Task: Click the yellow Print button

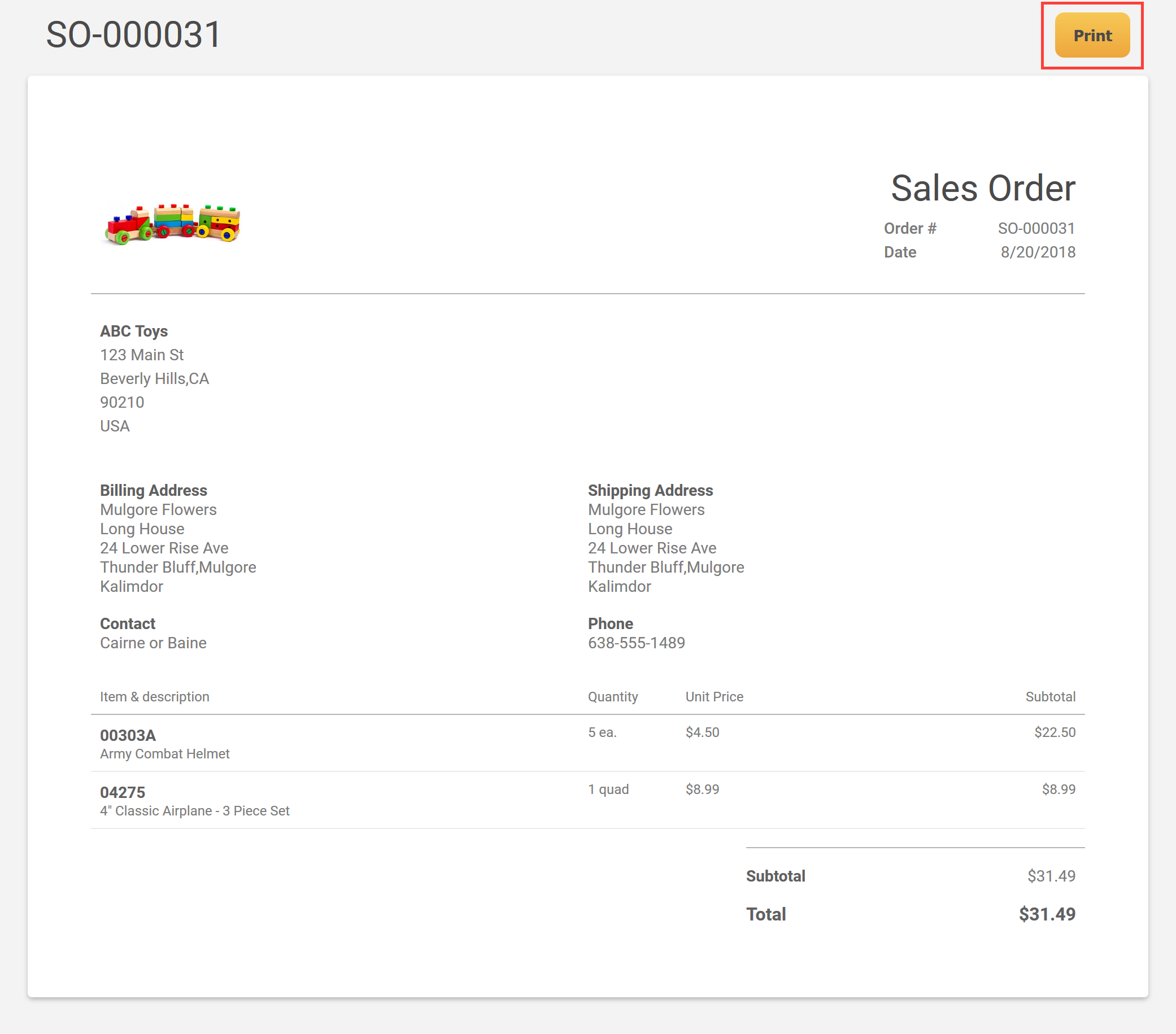Action: point(1091,36)
